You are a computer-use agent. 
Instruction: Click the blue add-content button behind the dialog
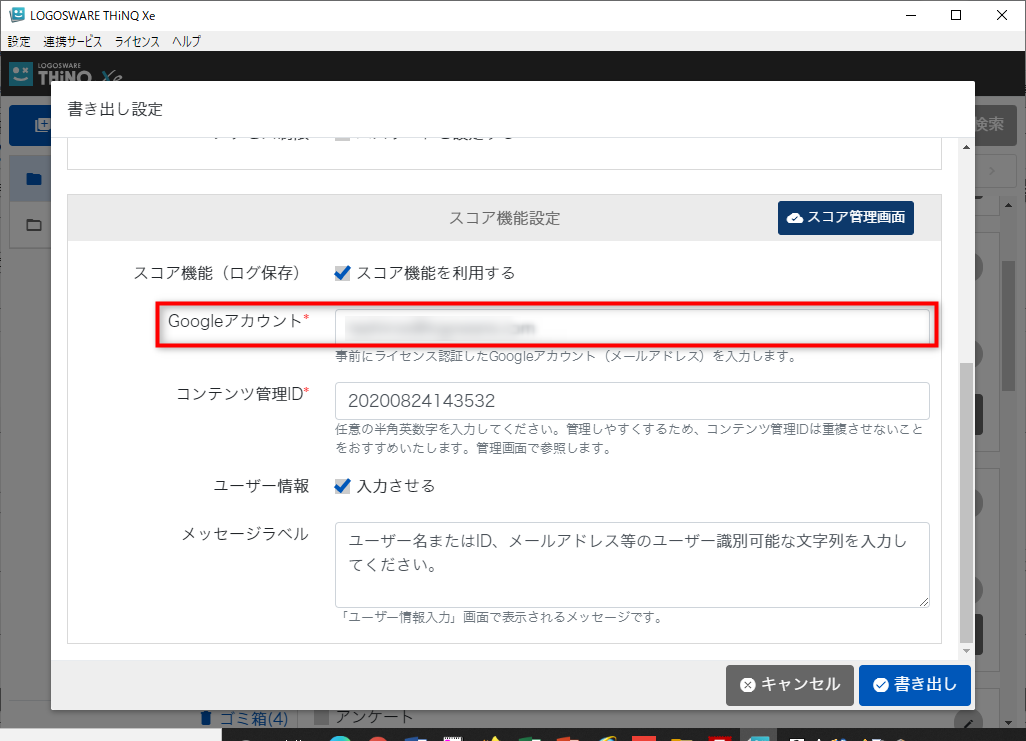[31, 125]
